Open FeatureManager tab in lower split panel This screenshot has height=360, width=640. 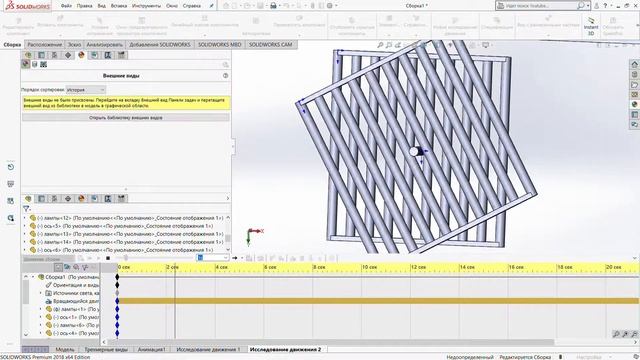pyautogui.click(x=28, y=198)
